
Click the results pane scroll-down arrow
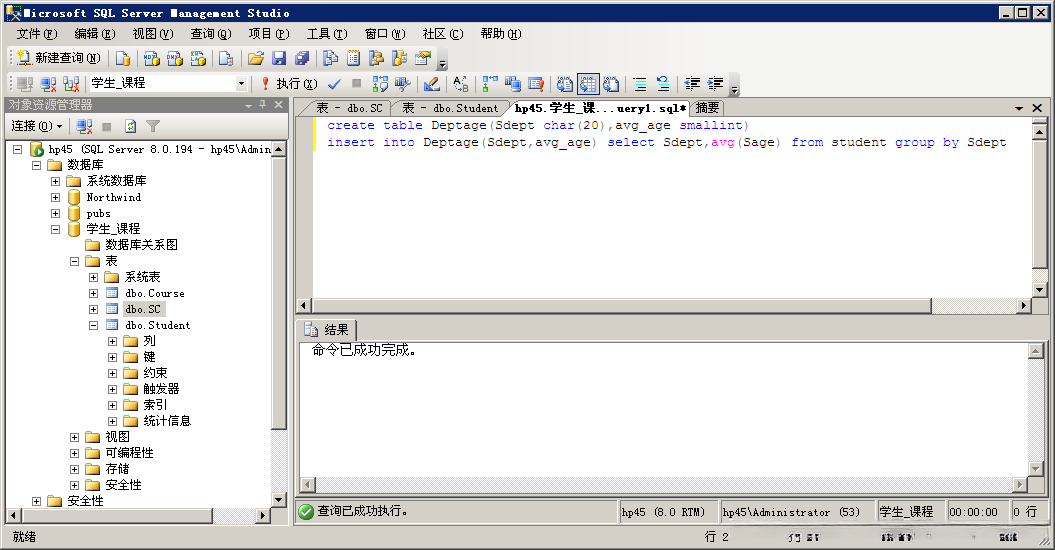click(x=1036, y=469)
